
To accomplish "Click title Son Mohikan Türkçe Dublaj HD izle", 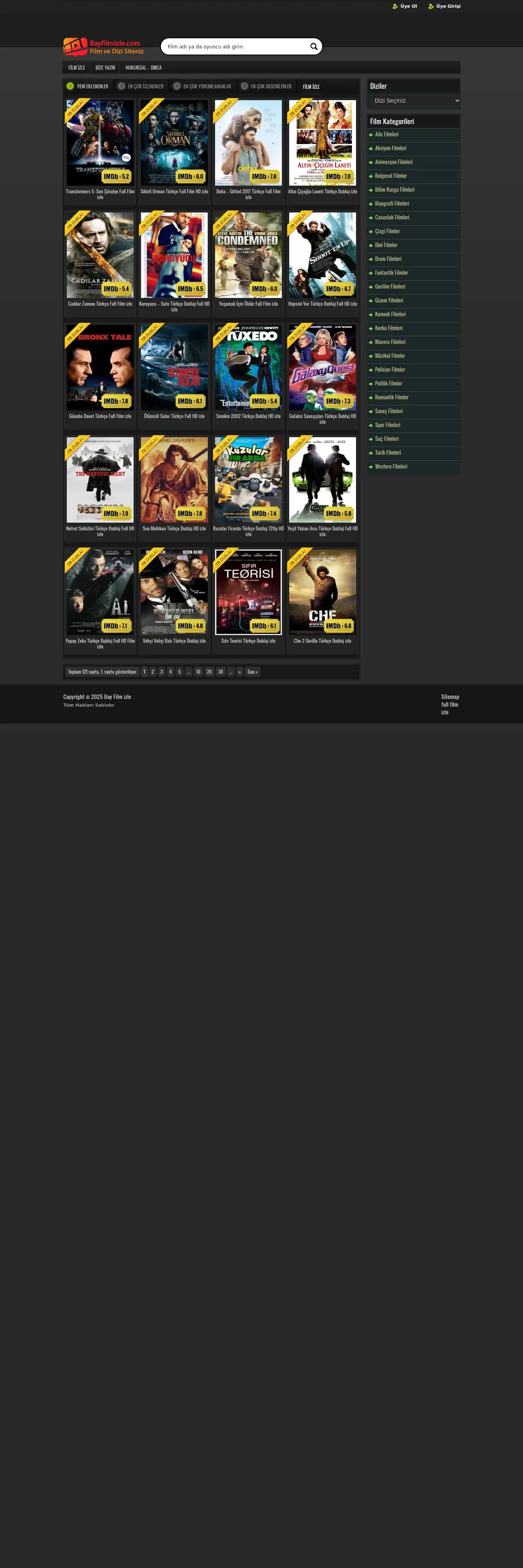I will click(174, 528).
